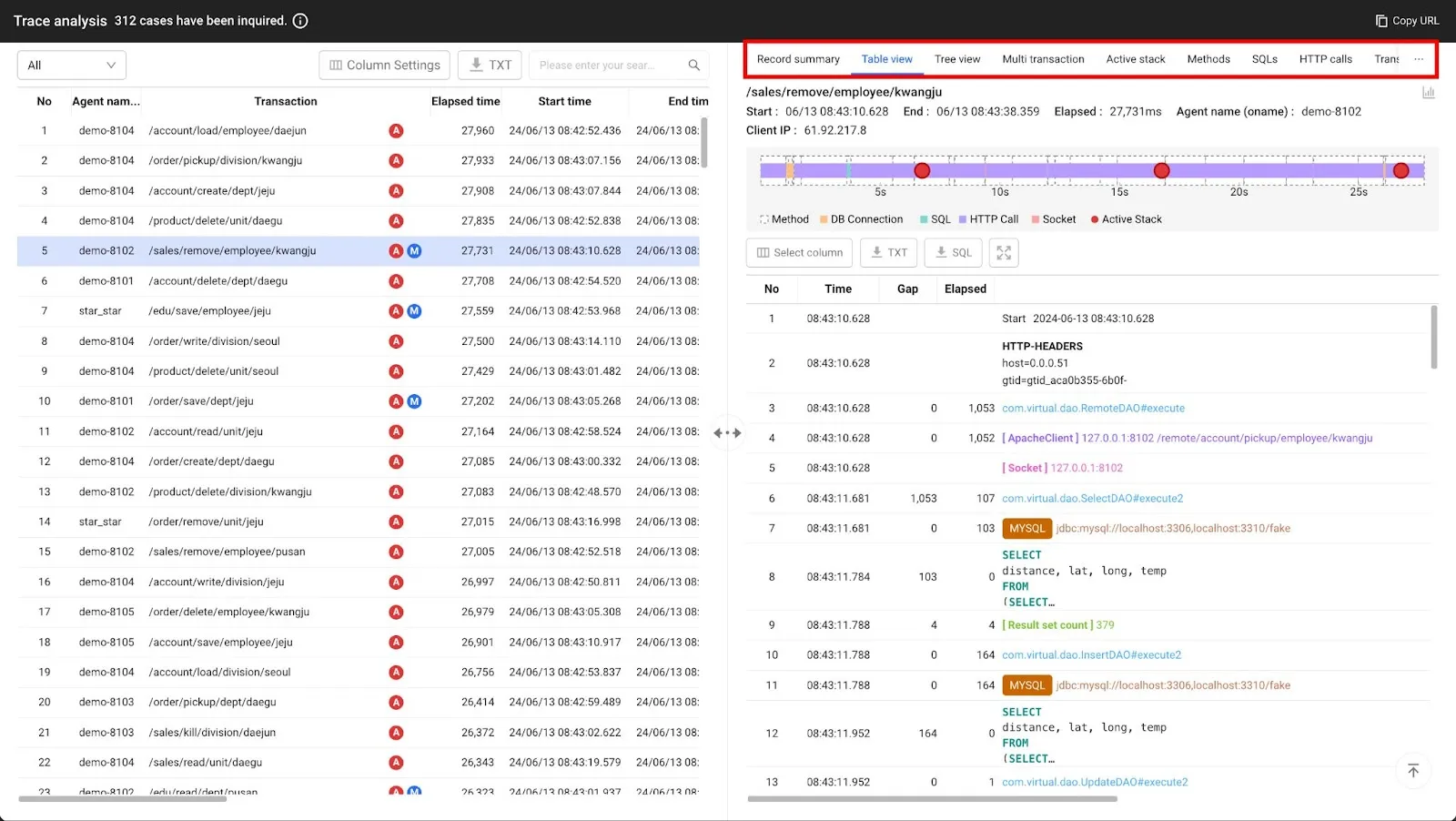Click the A badge on /order/write/division/seoul row
The image size is (1456, 821).
396,341
